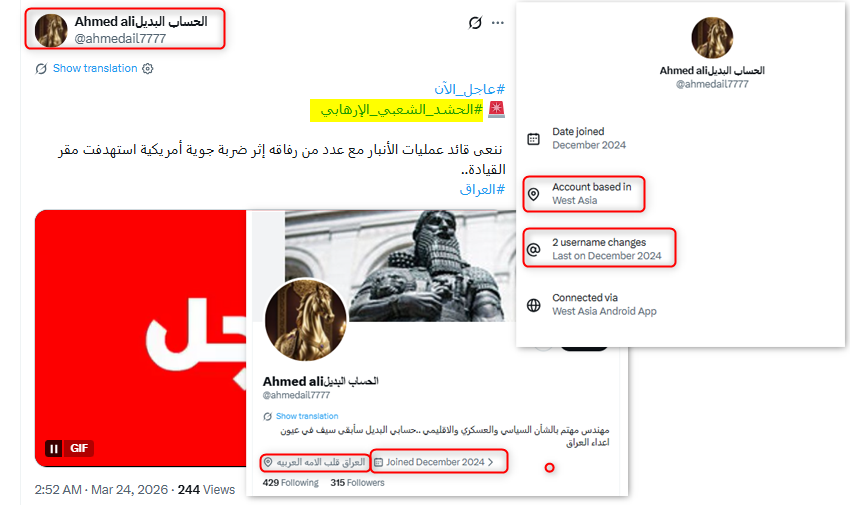View the 429 Following list
The height and width of the screenshot is (505, 850).
pos(291,483)
